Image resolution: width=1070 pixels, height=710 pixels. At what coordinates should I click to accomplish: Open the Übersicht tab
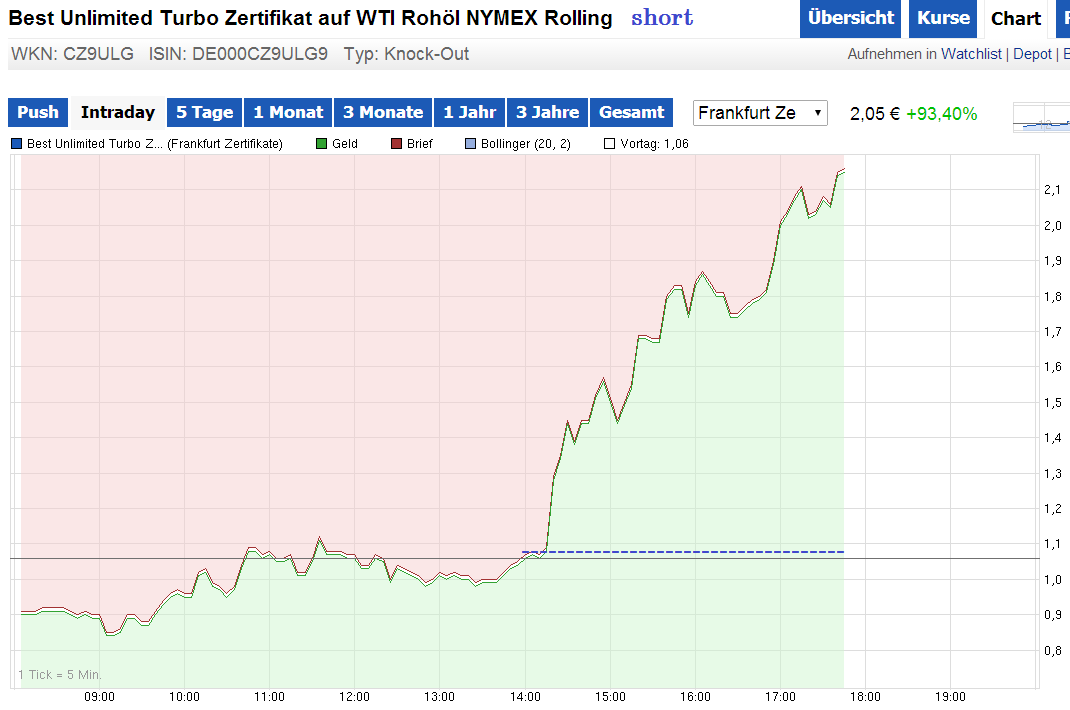(x=850, y=18)
